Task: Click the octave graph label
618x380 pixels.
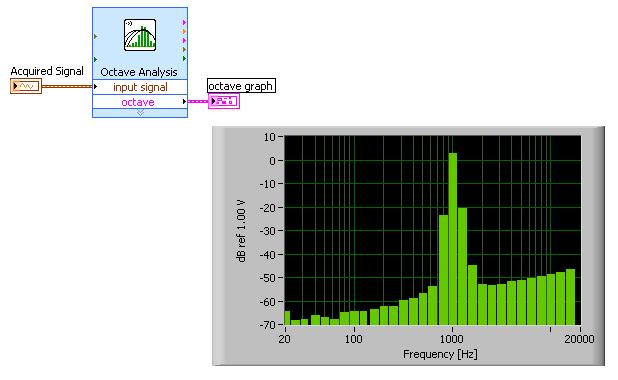Action: coord(241,86)
